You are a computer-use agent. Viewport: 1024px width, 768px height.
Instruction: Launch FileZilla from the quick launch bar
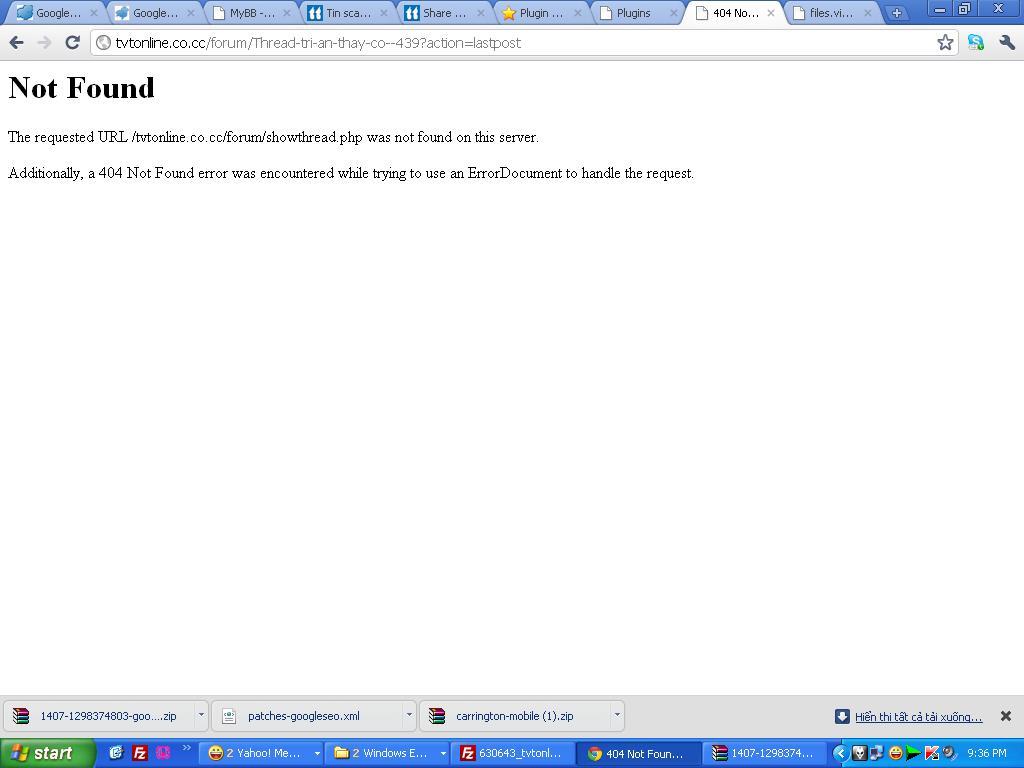point(140,753)
